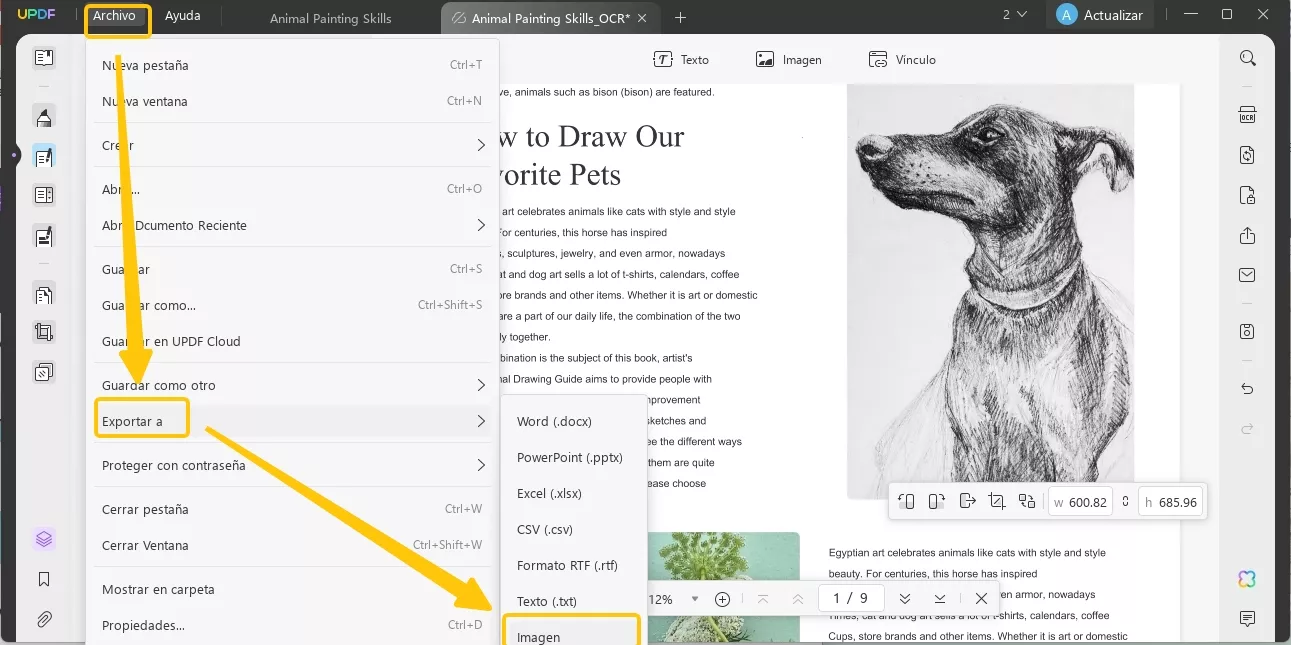Replace the selected image

(x=1027, y=501)
